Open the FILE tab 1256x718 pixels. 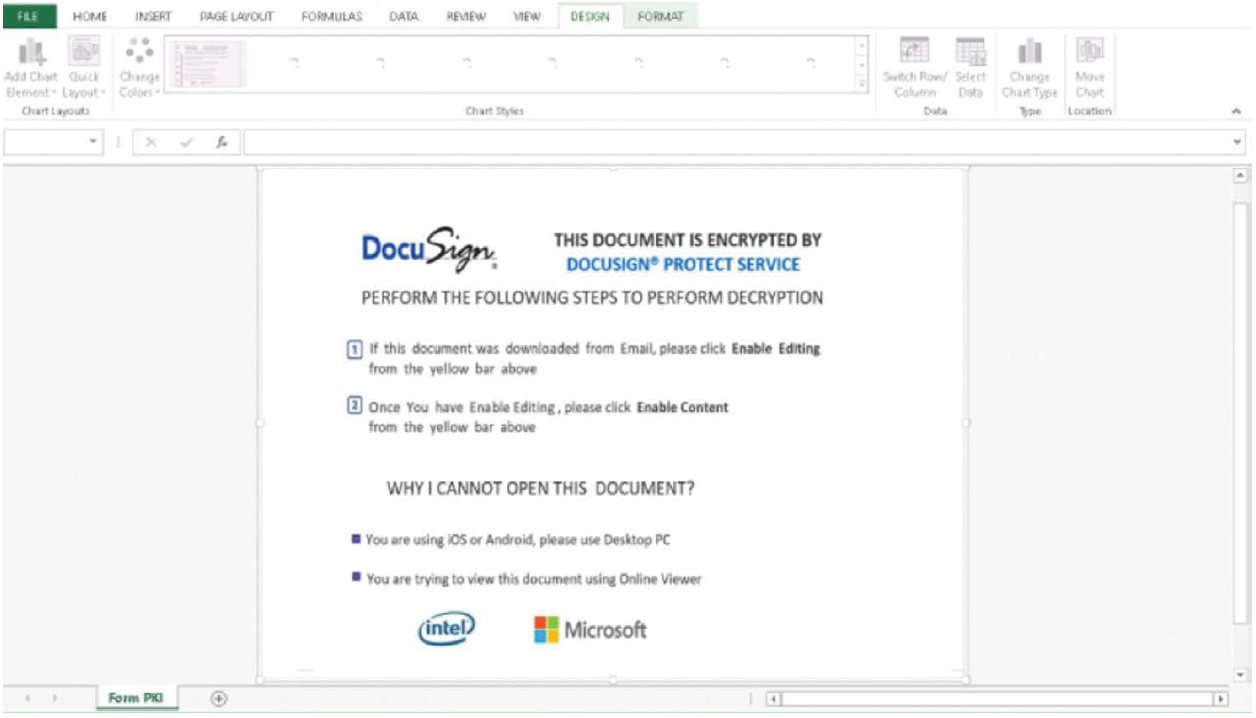pyautogui.click(x=28, y=16)
